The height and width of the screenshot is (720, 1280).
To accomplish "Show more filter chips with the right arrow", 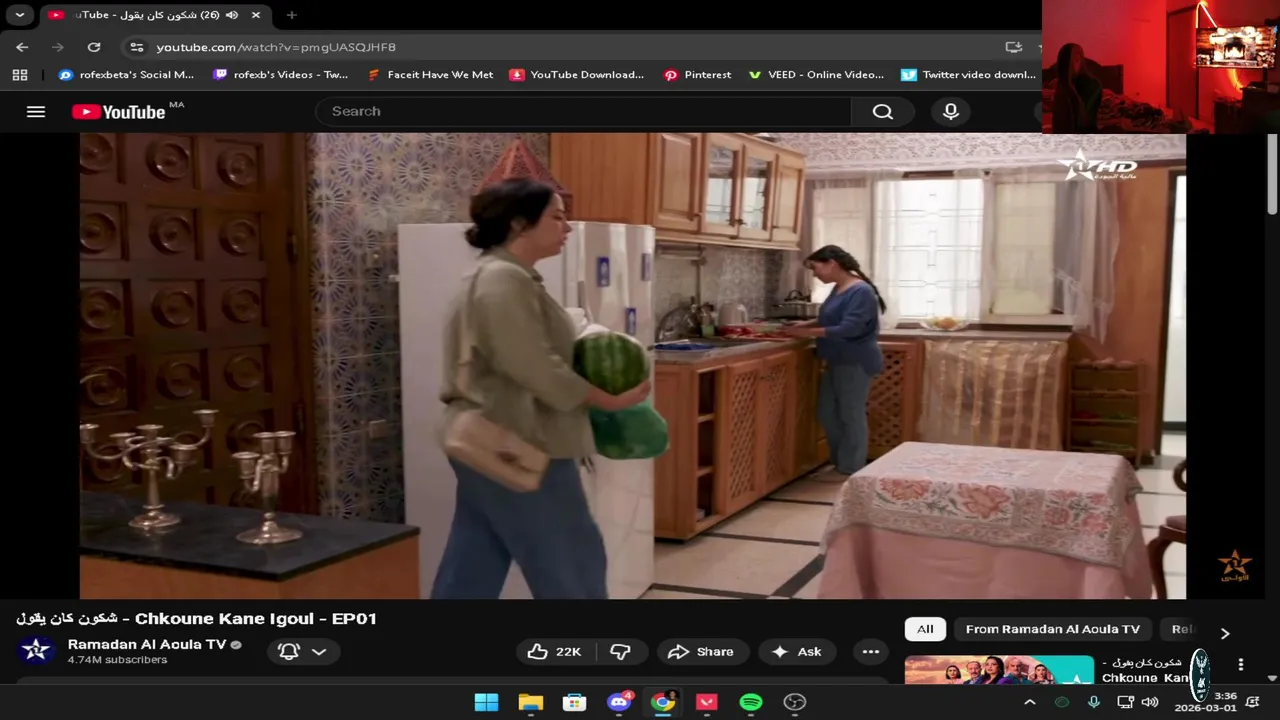I will point(1225,633).
